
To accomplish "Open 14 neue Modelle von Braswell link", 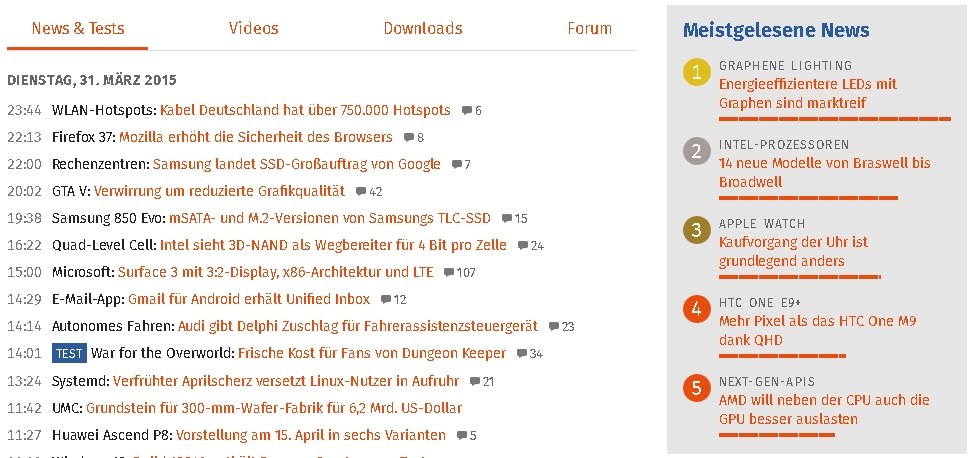I will point(825,173).
